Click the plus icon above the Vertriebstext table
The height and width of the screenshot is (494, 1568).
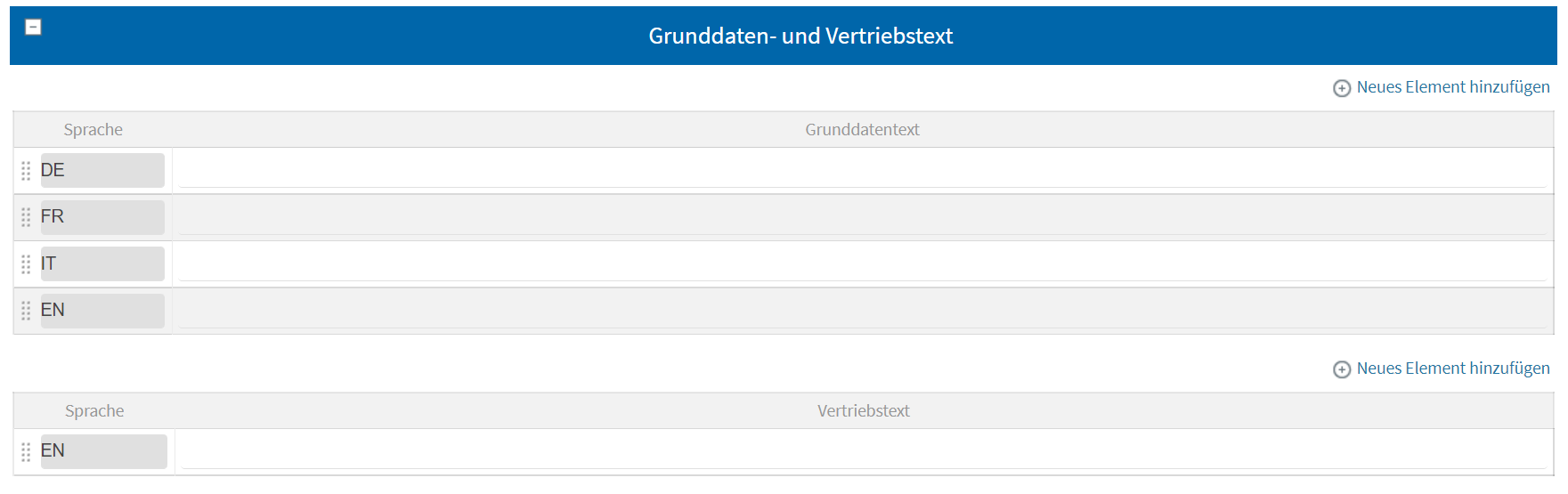coord(1341,369)
